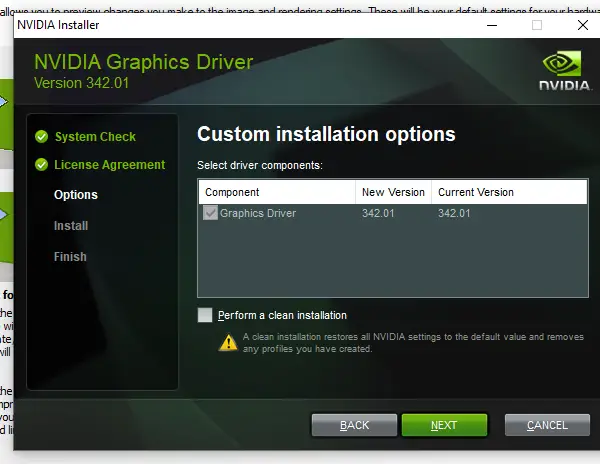This screenshot has height=464, width=600.
Task: Click the Component column header
Action: pyautogui.click(x=277, y=192)
